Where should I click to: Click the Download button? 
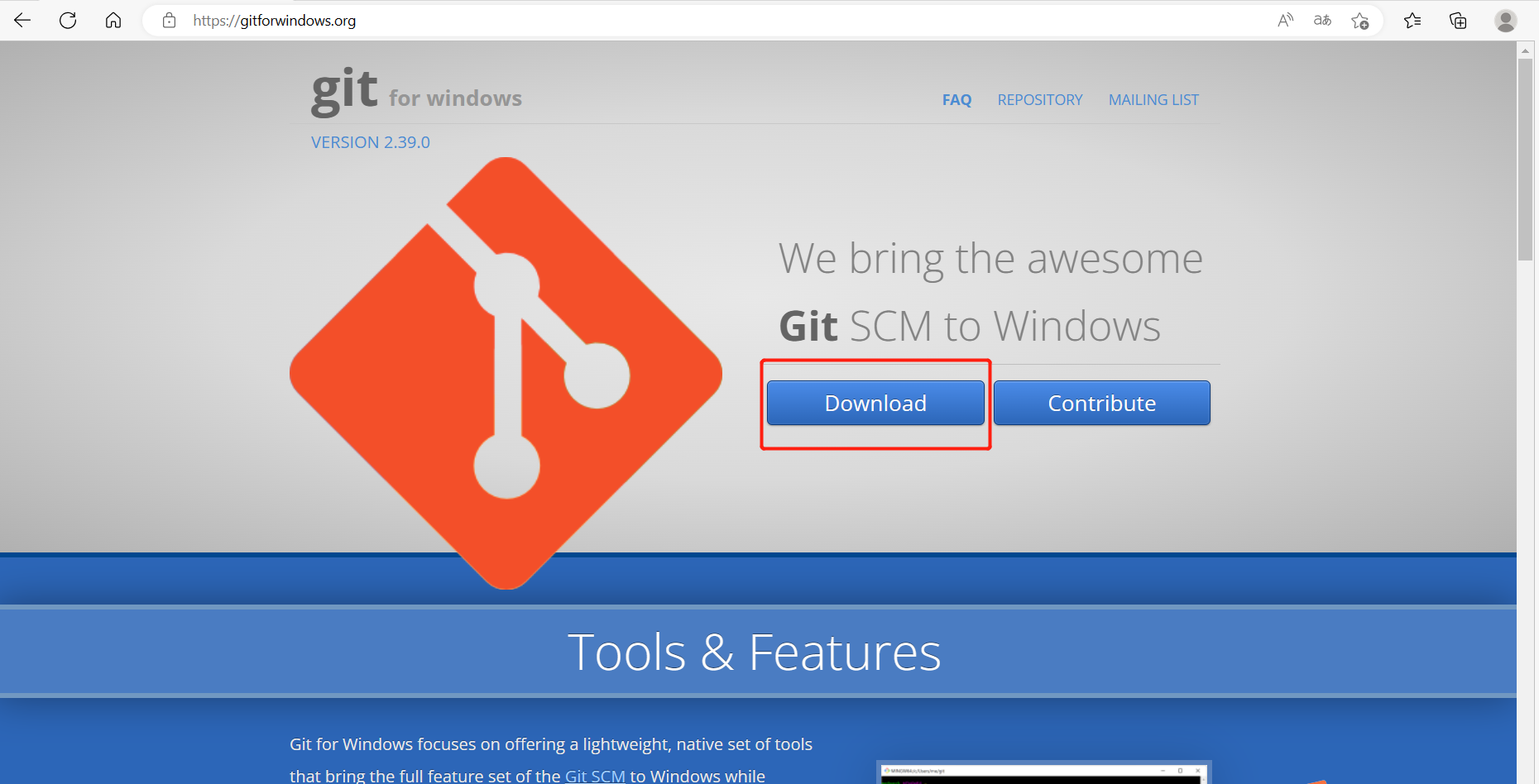coord(875,403)
